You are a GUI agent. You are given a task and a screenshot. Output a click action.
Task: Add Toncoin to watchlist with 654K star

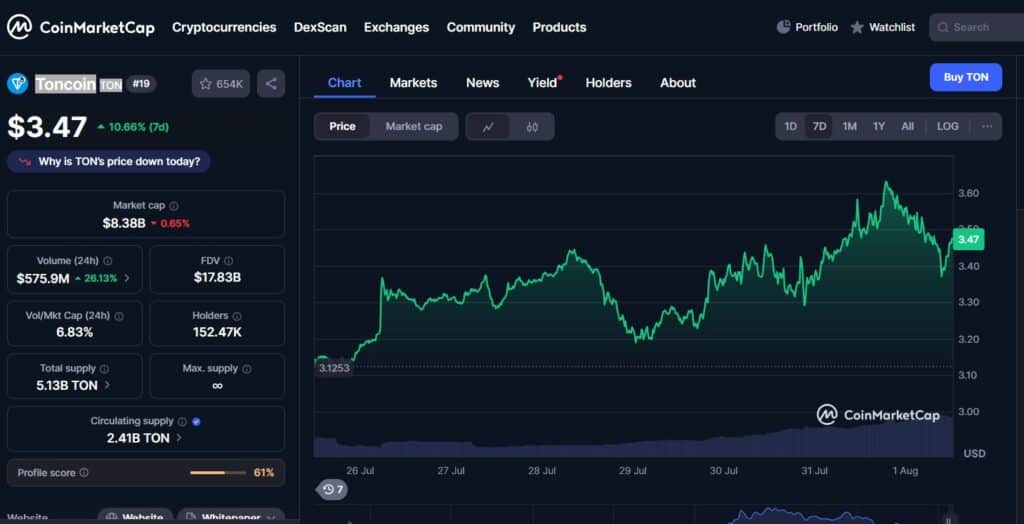coord(221,84)
